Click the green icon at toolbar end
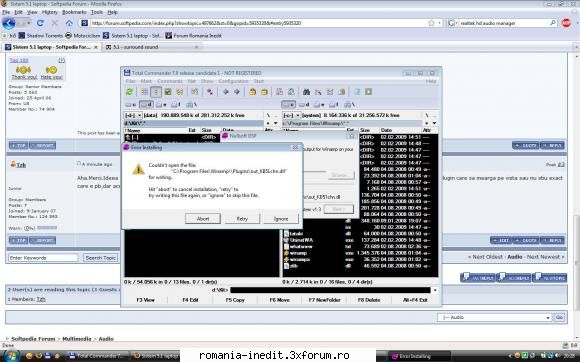The image size is (580, 362). click(368, 92)
